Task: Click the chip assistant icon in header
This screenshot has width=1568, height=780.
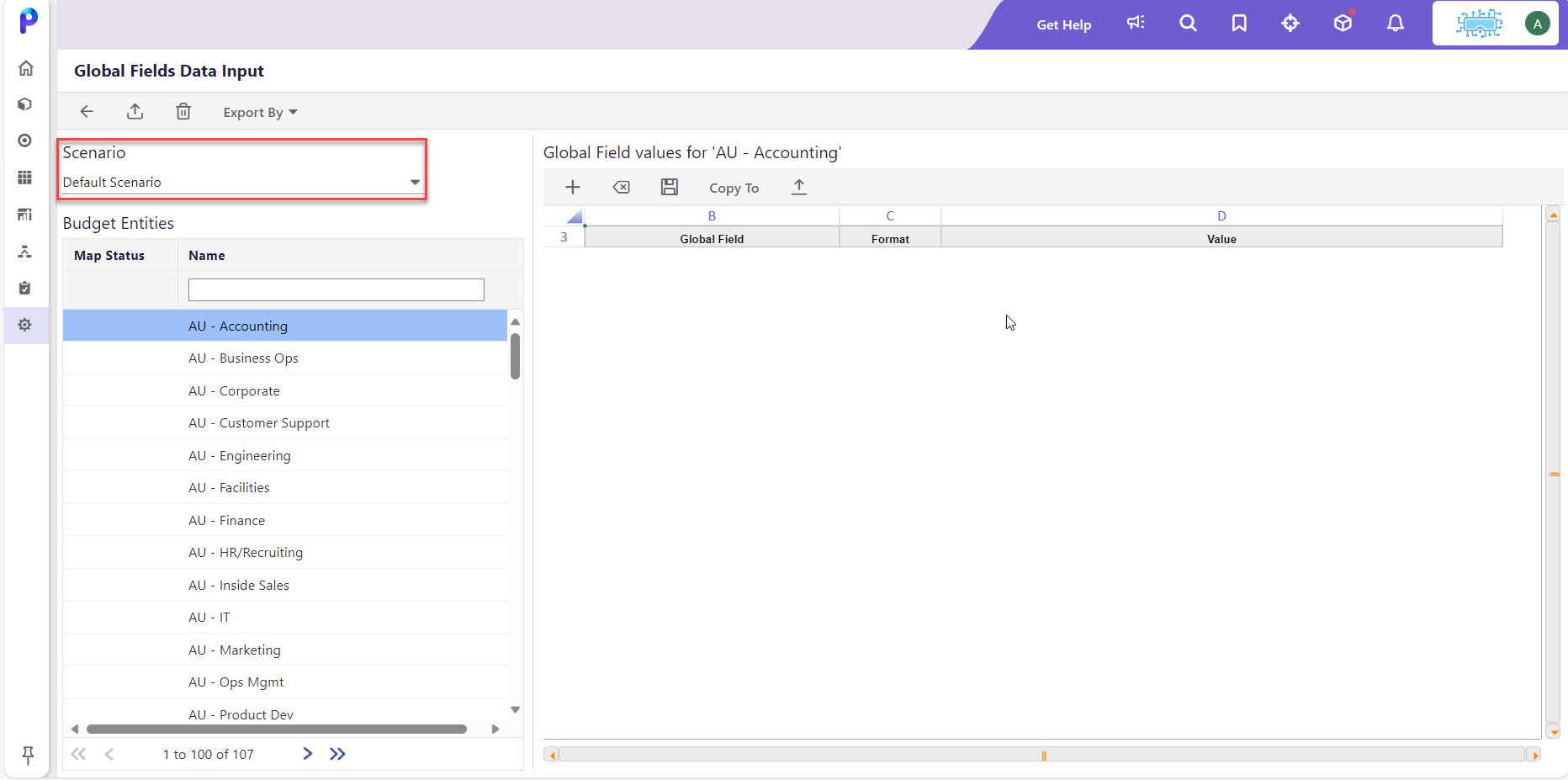Action: point(1479,24)
